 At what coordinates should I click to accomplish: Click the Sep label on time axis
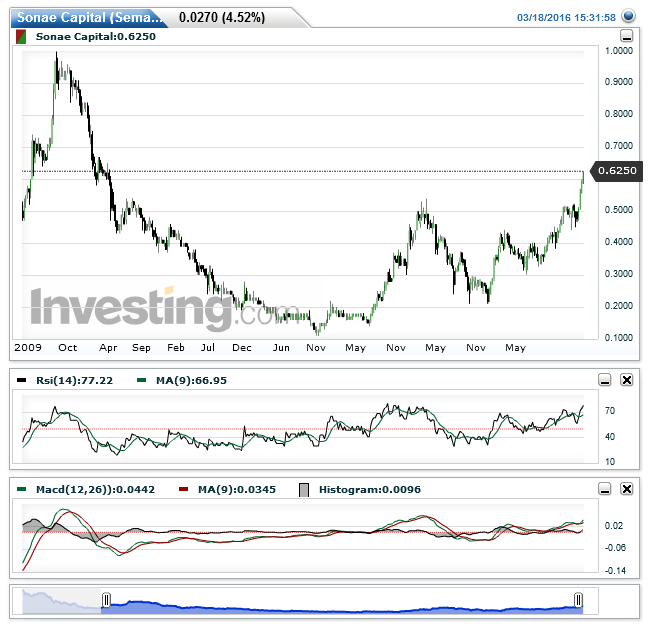click(x=141, y=348)
